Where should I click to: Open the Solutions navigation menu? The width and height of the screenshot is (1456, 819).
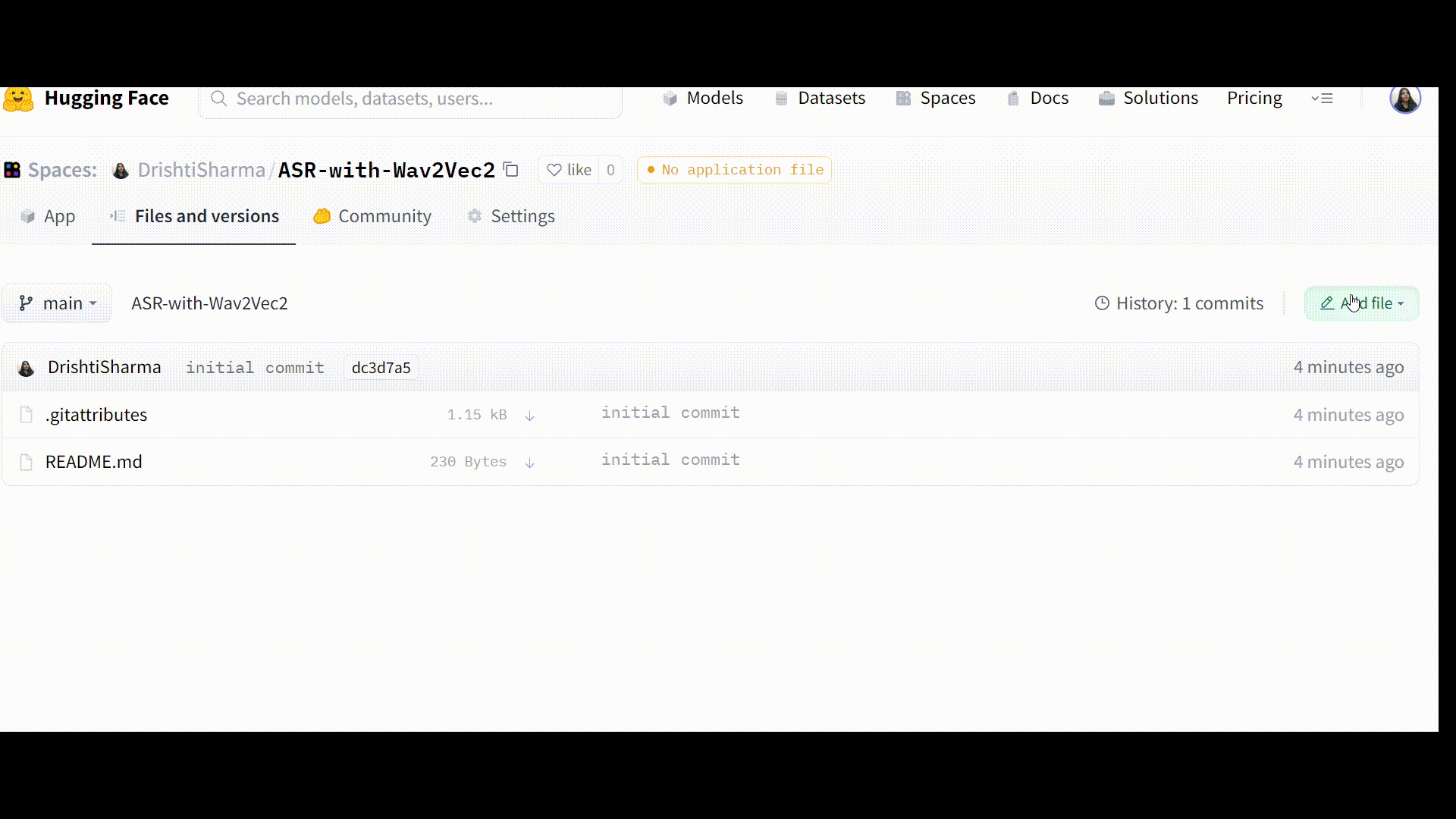click(x=1148, y=98)
